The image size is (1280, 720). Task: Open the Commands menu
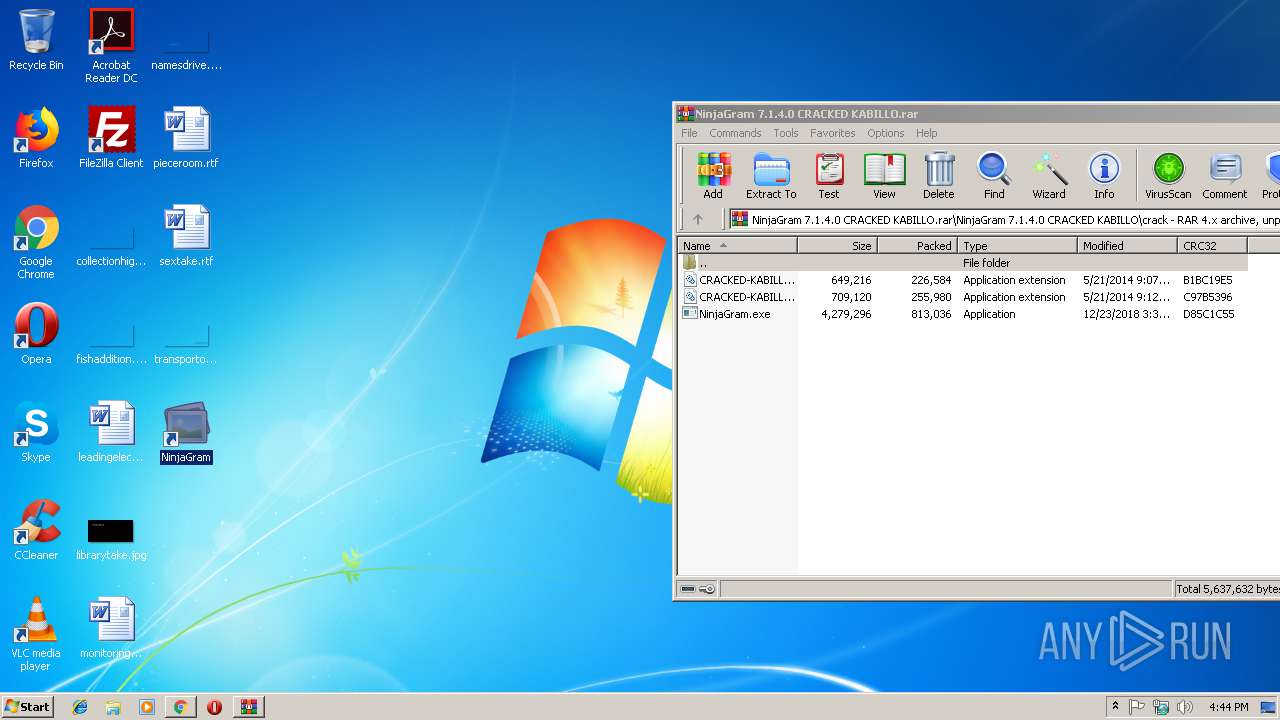[735, 133]
